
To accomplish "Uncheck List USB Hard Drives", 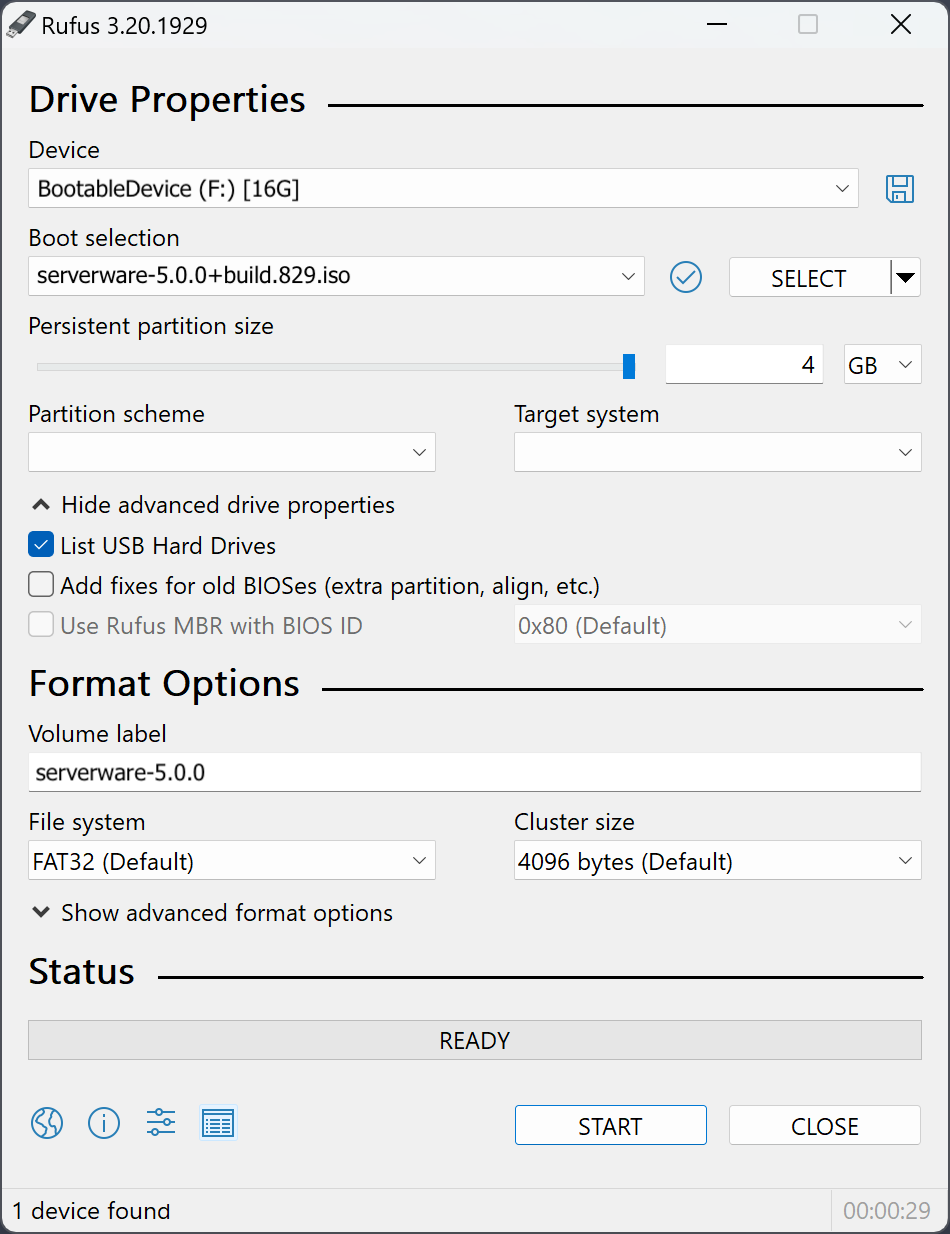I will [41, 546].
